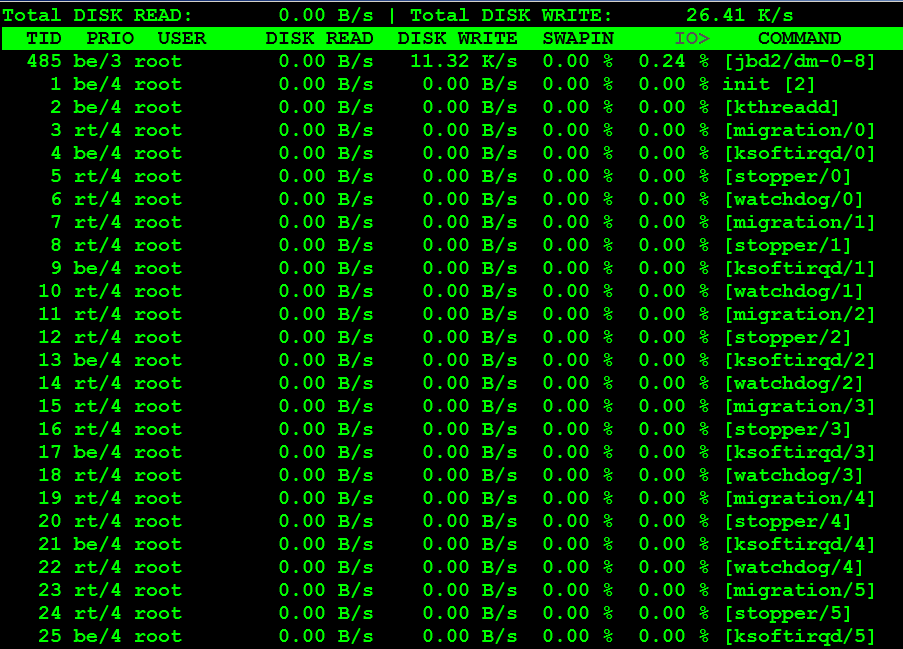
Task: Select the [migration/2] command
Action: coord(800,314)
